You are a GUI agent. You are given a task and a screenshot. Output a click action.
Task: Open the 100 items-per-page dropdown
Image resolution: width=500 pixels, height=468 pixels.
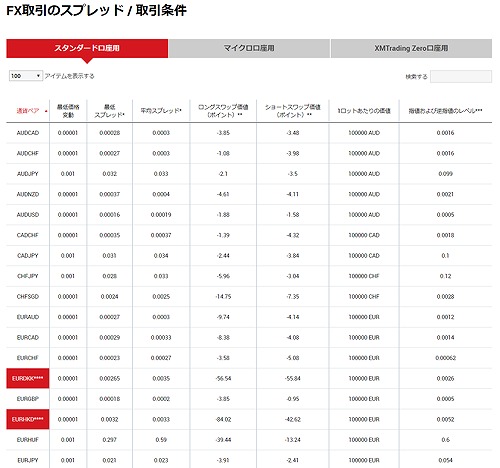[26, 76]
